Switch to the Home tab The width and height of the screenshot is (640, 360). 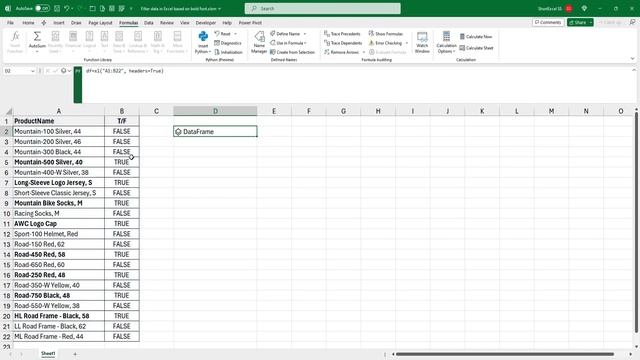(28, 23)
